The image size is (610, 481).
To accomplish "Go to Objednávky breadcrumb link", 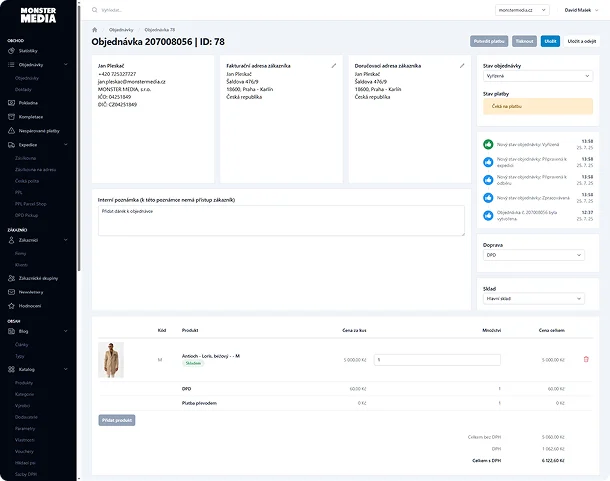I will tap(120, 31).
